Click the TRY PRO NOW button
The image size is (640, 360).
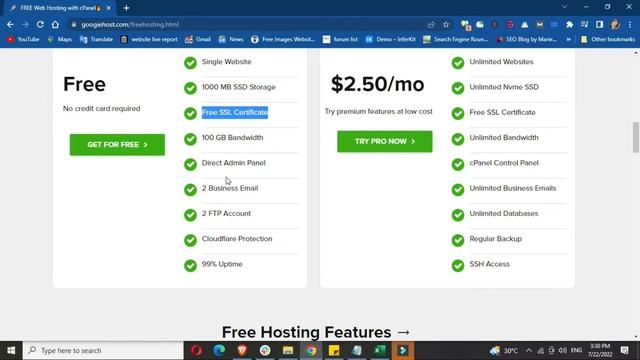pyautogui.click(x=384, y=141)
